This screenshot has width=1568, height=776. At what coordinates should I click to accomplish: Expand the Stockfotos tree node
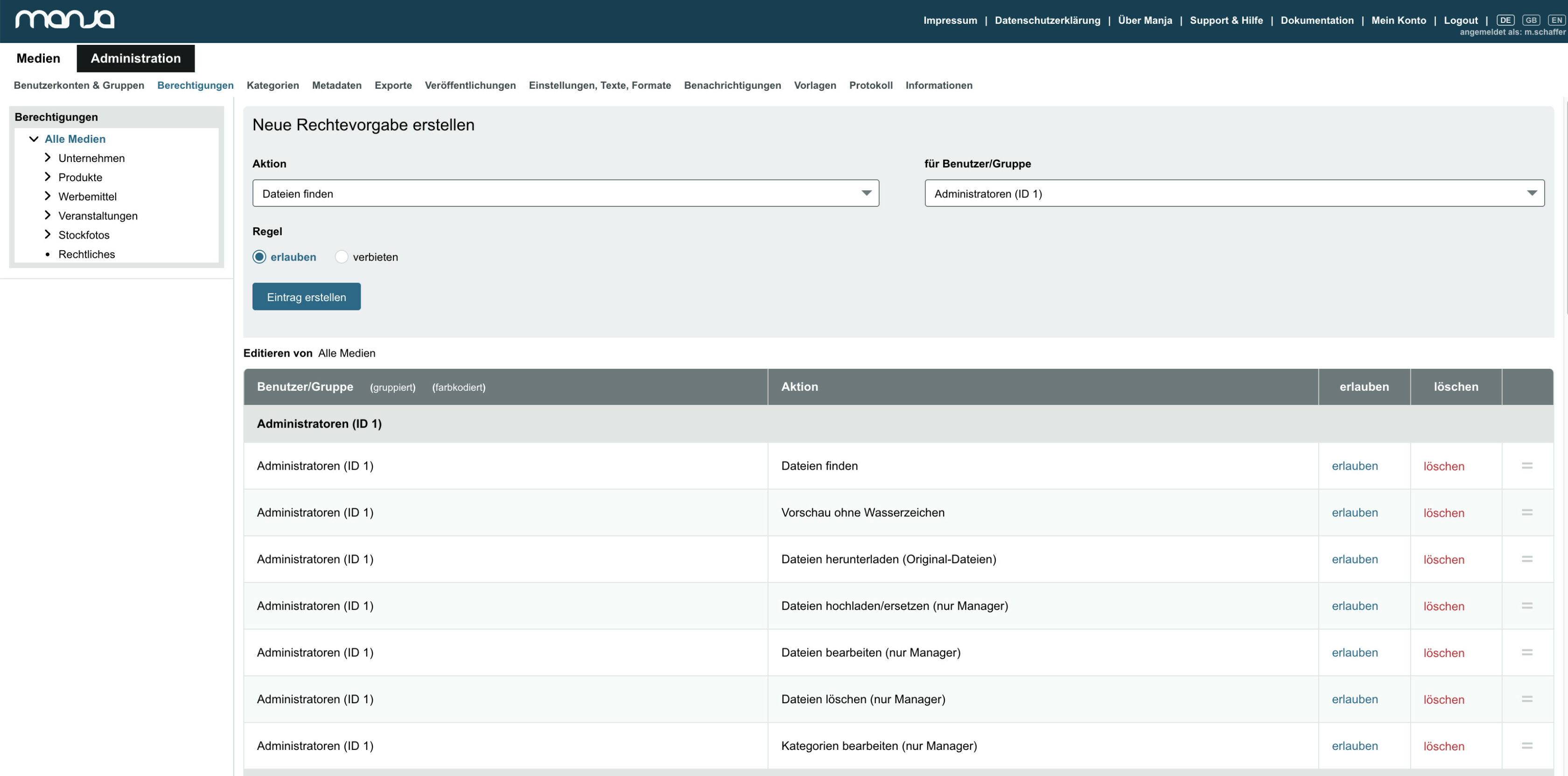(x=48, y=234)
